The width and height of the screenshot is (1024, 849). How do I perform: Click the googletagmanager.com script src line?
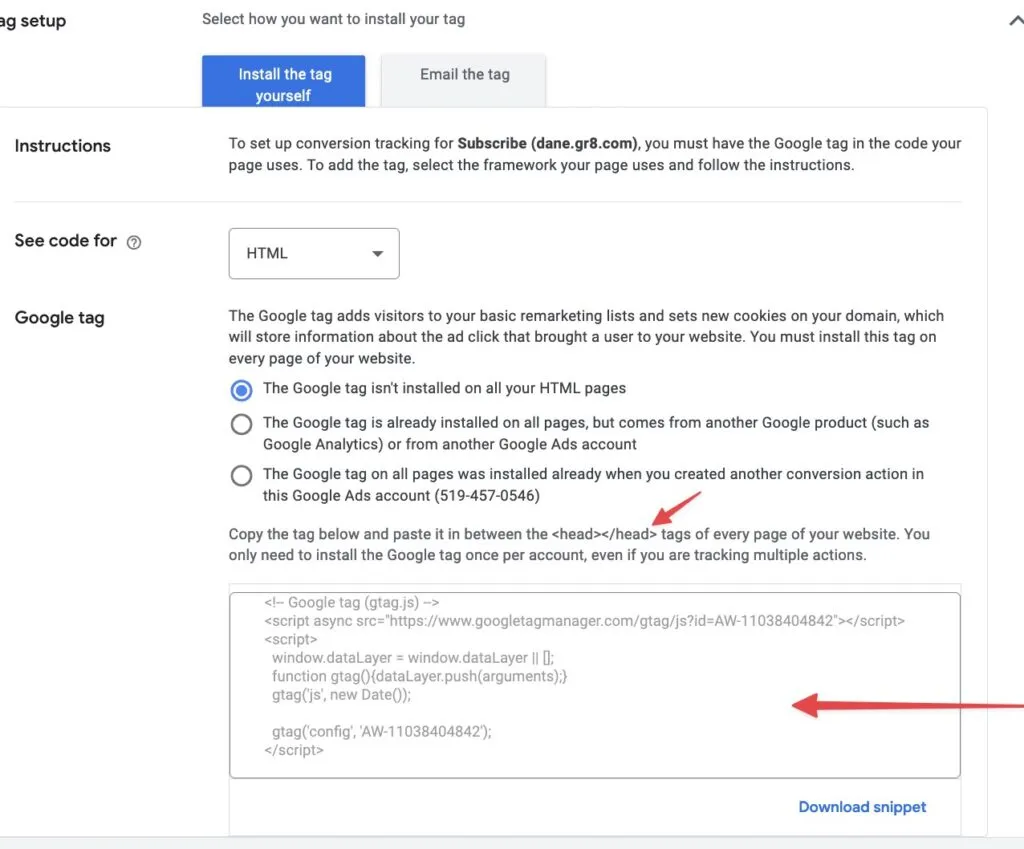[x=584, y=621]
